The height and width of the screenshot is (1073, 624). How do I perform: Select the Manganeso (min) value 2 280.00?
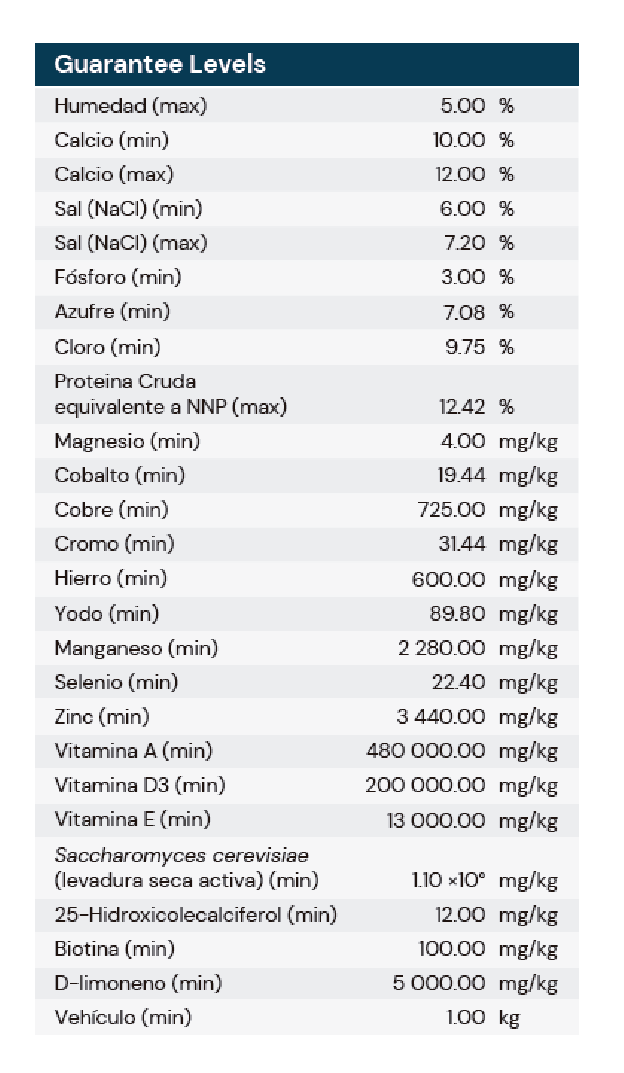click(441, 648)
